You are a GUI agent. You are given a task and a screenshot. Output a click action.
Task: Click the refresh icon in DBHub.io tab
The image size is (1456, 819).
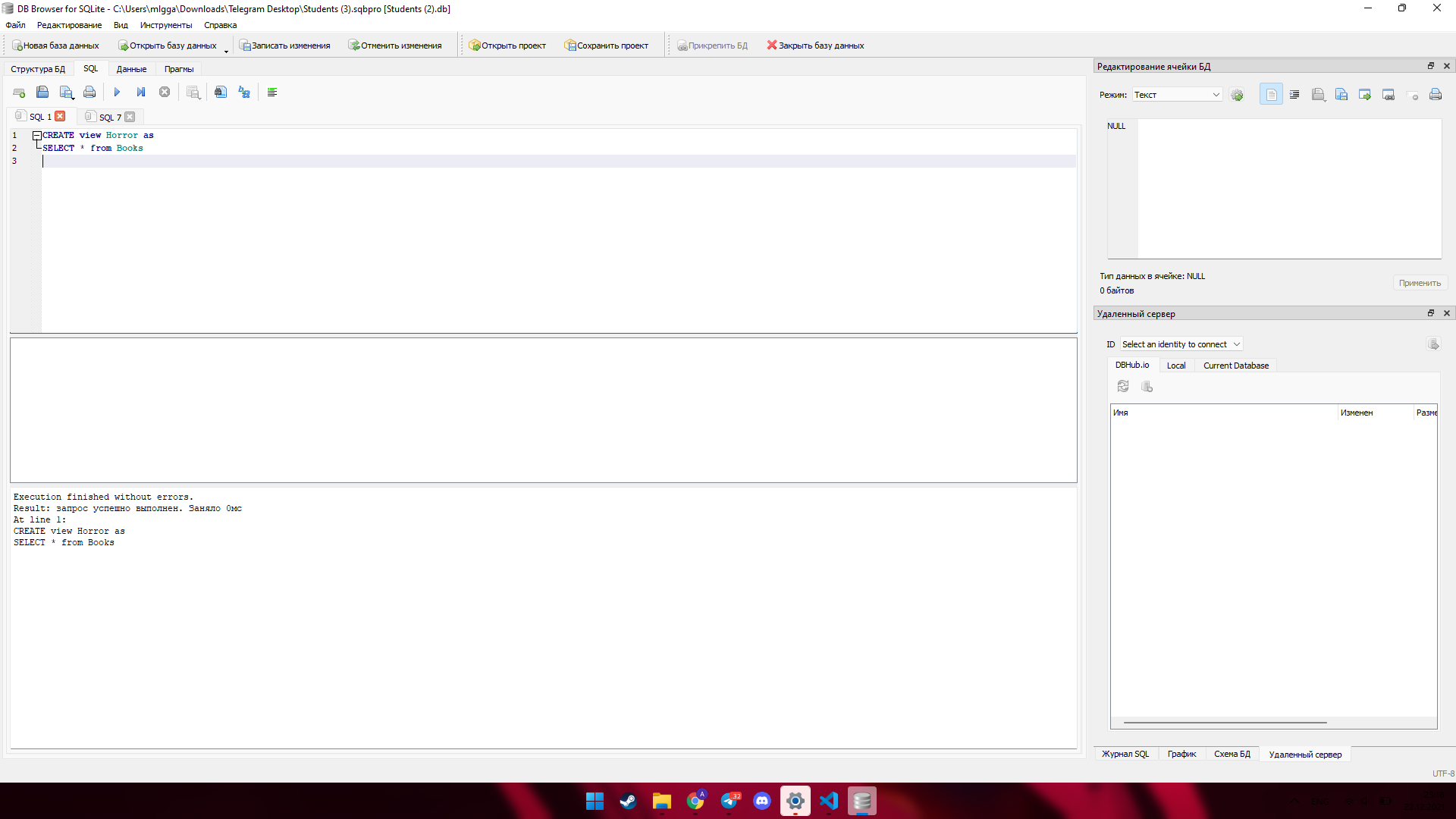pos(1123,387)
